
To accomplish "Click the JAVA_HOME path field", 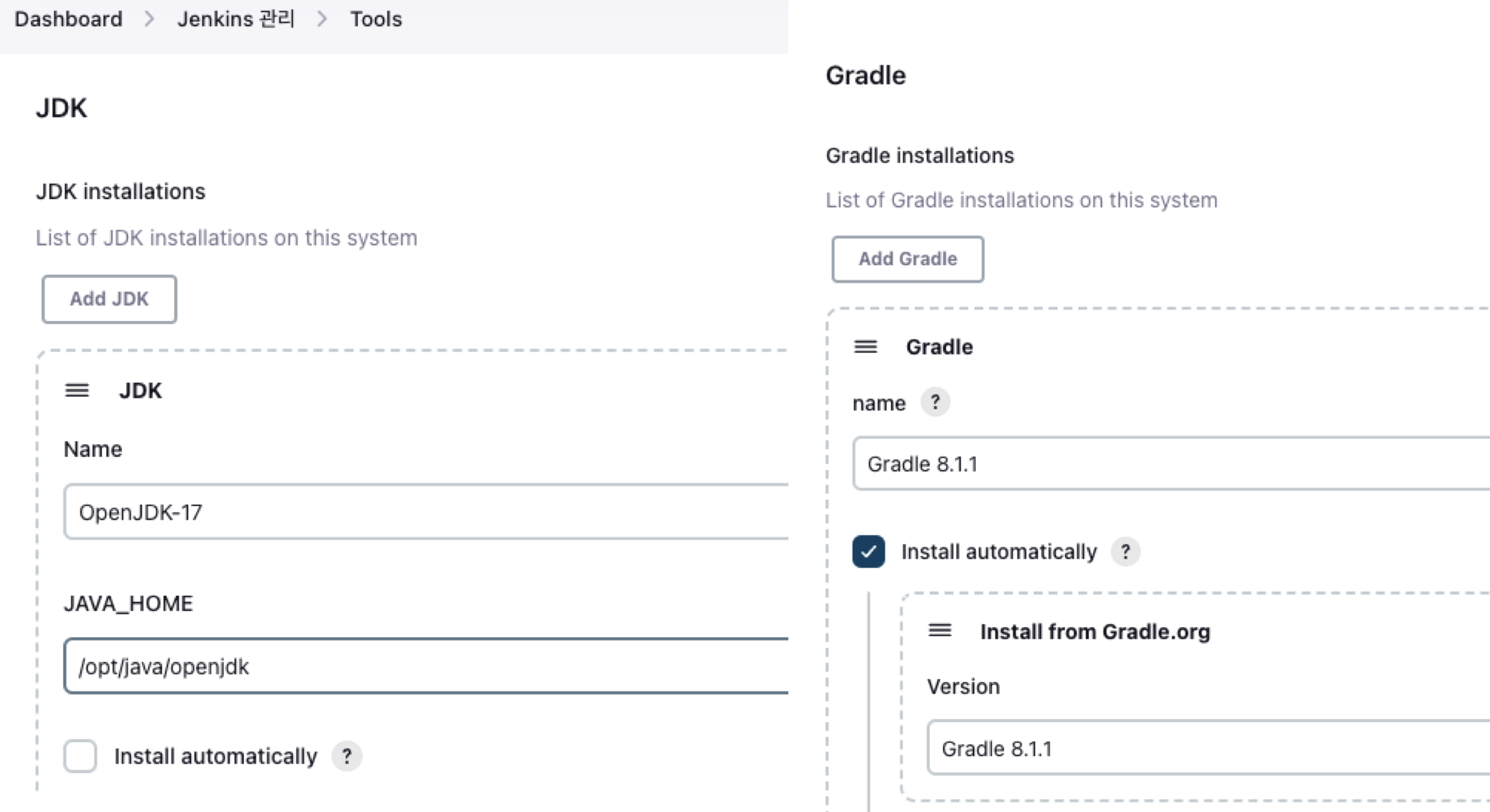I will click(425, 666).
